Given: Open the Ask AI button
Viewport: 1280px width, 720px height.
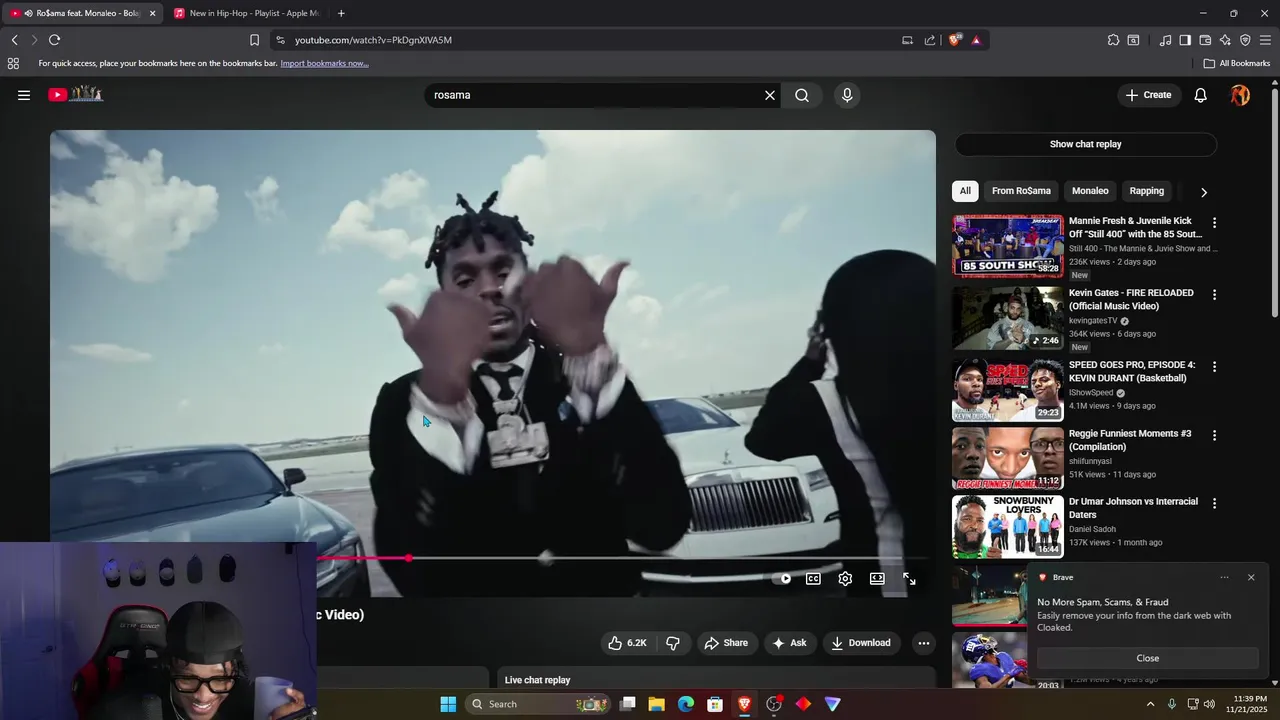Looking at the screenshot, I should click(789, 643).
